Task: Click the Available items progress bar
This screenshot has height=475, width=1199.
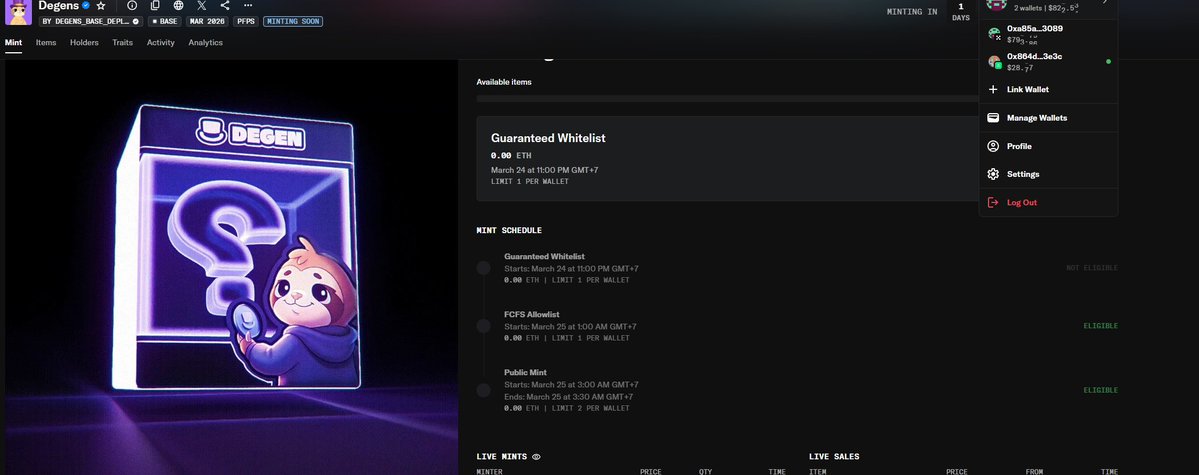Action: pyautogui.click(x=726, y=99)
